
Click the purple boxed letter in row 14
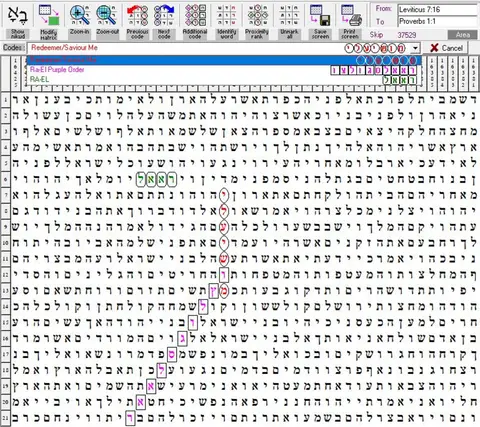pyautogui.click(x=203, y=306)
